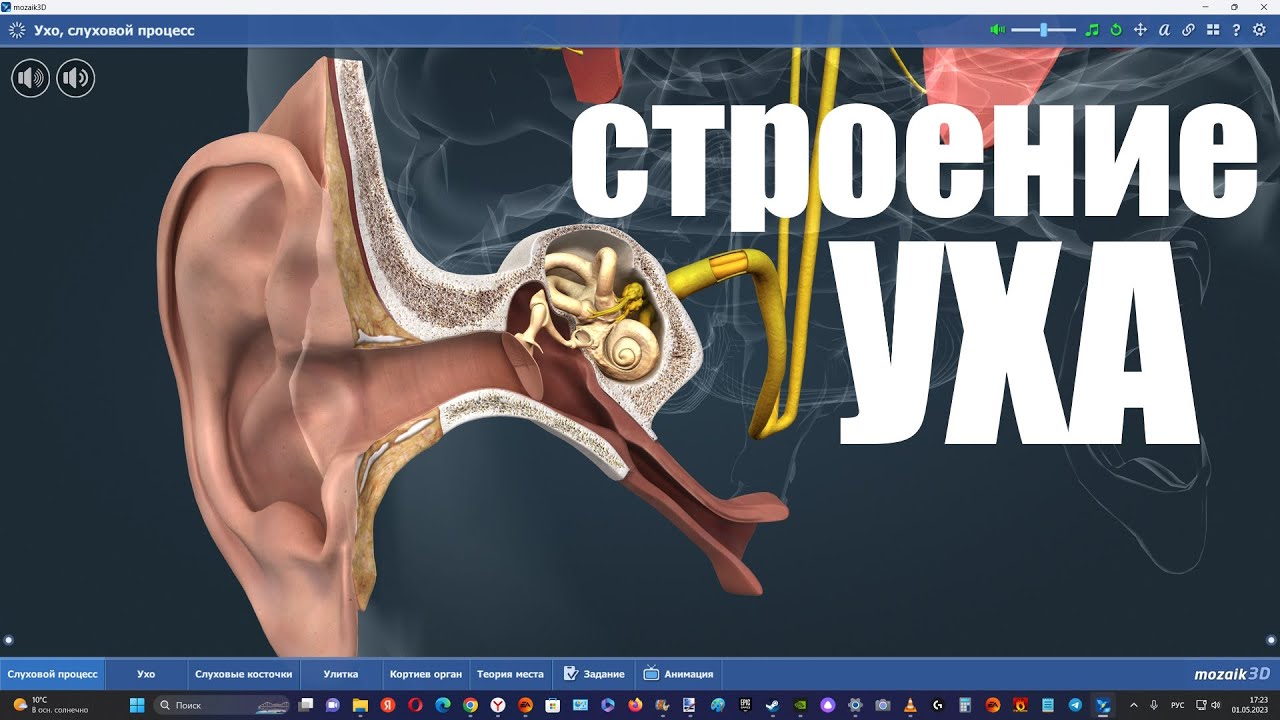The image size is (1280, 720).
Task: Mute the green speaker volume icon
Action: (997, 30)
